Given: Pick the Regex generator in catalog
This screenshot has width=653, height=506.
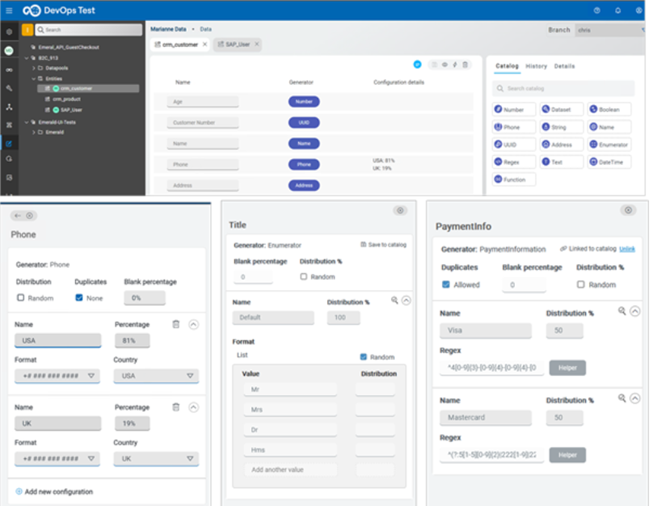Looking at the screenshot, I should point(510,162).
